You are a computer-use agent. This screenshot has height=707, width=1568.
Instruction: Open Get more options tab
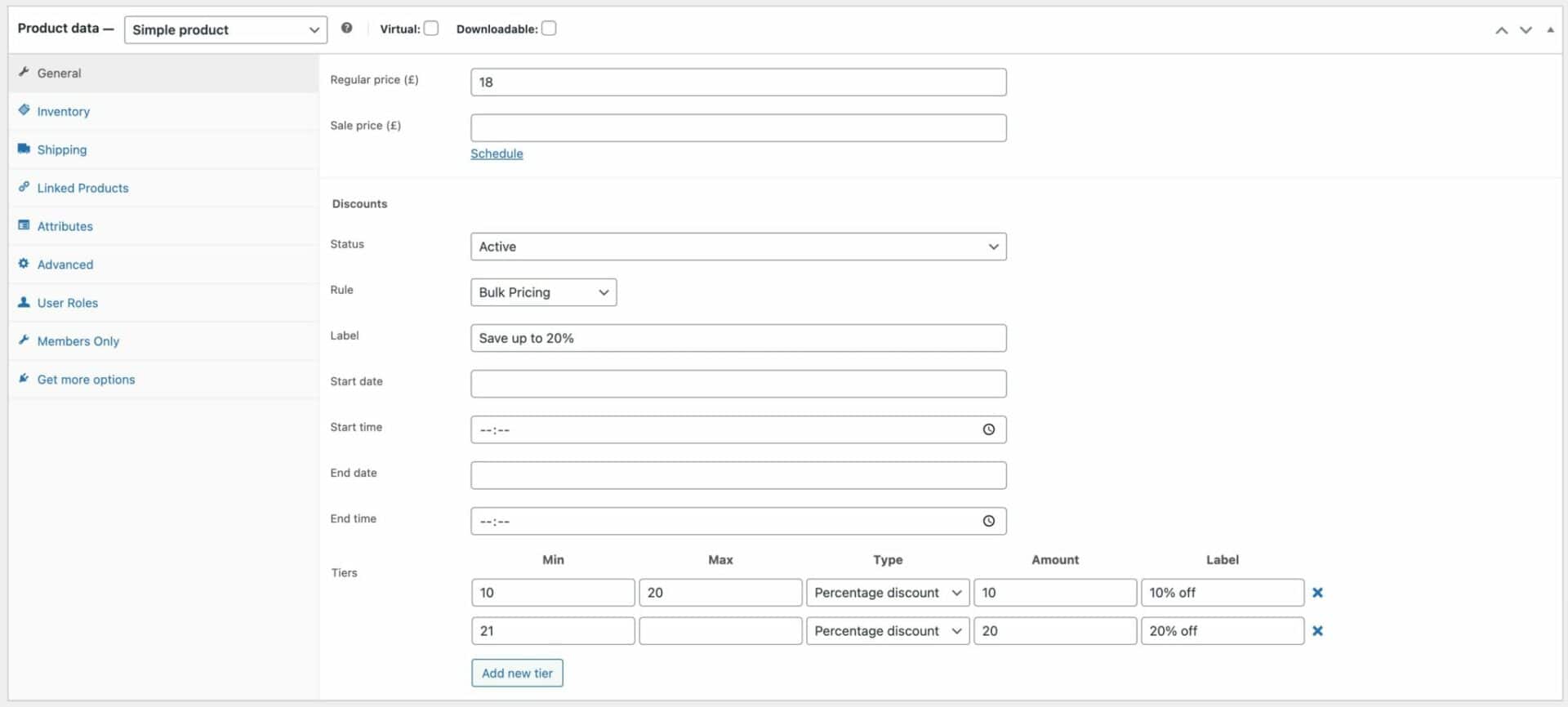[163, 380]
